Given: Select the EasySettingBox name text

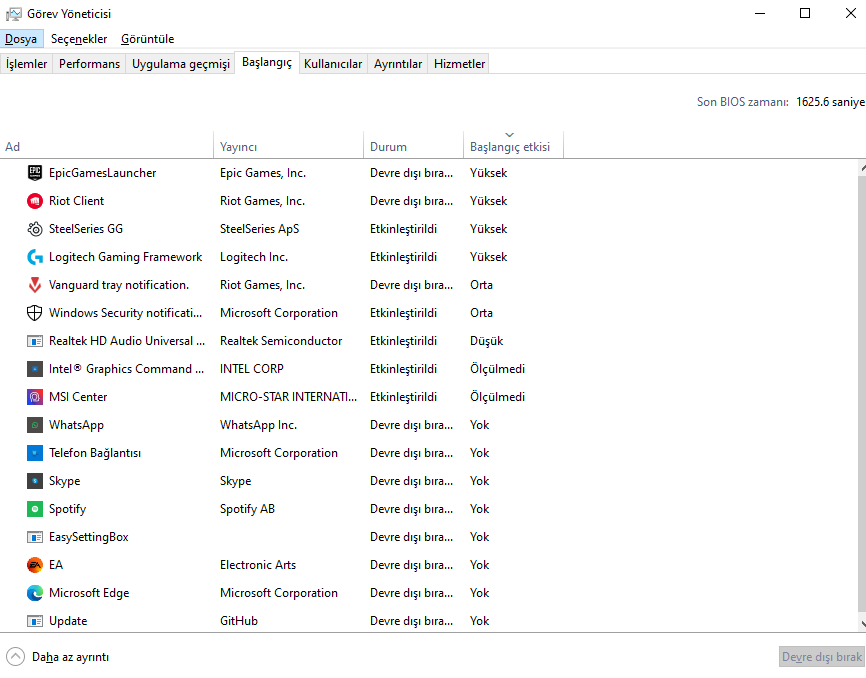Looking at the screenshot, I should click(88, 537).
